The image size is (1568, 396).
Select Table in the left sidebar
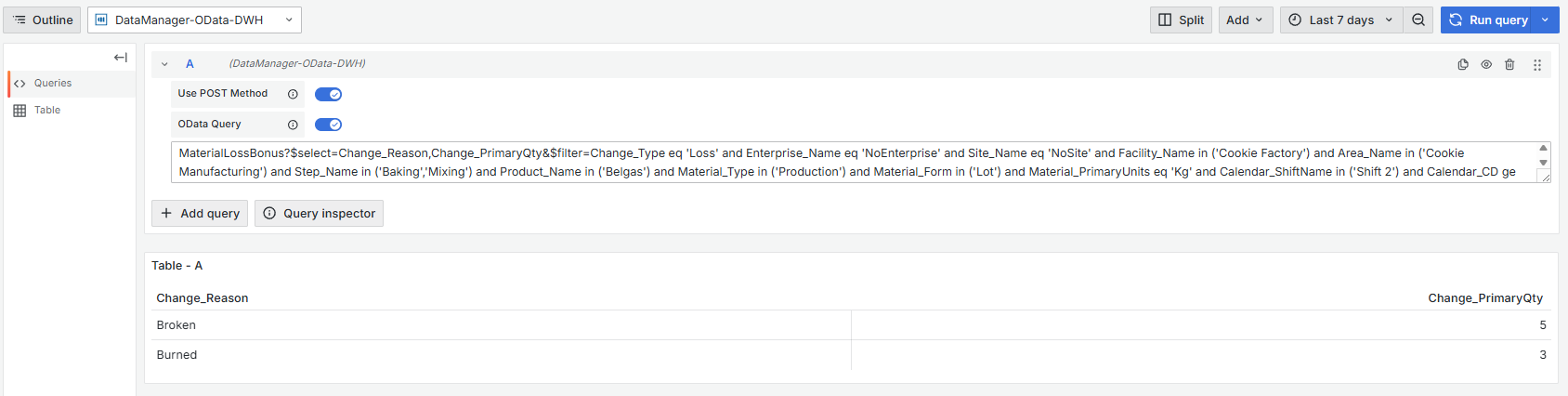coord(47,111)
